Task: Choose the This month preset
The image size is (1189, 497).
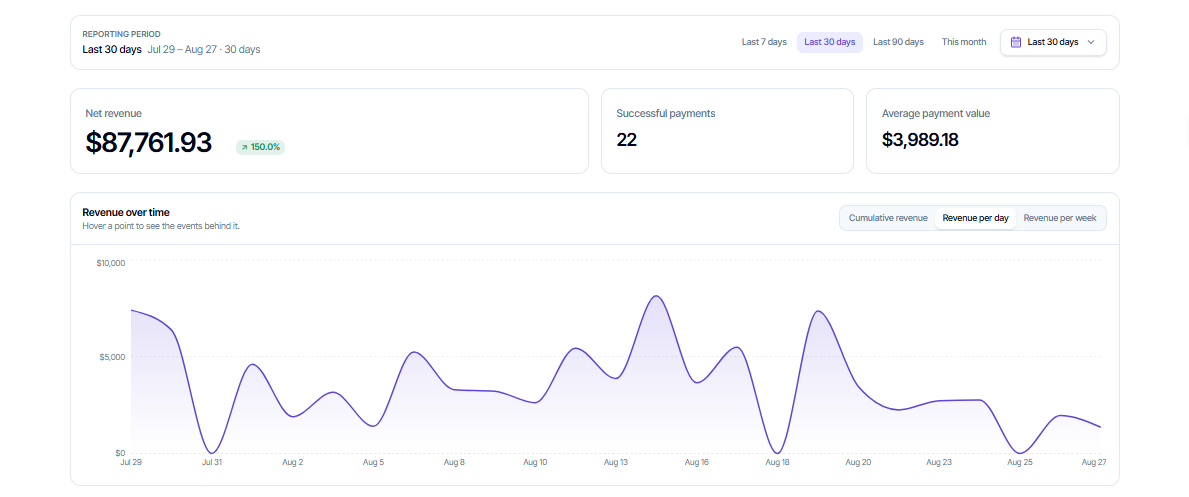Action: point(964,42)
